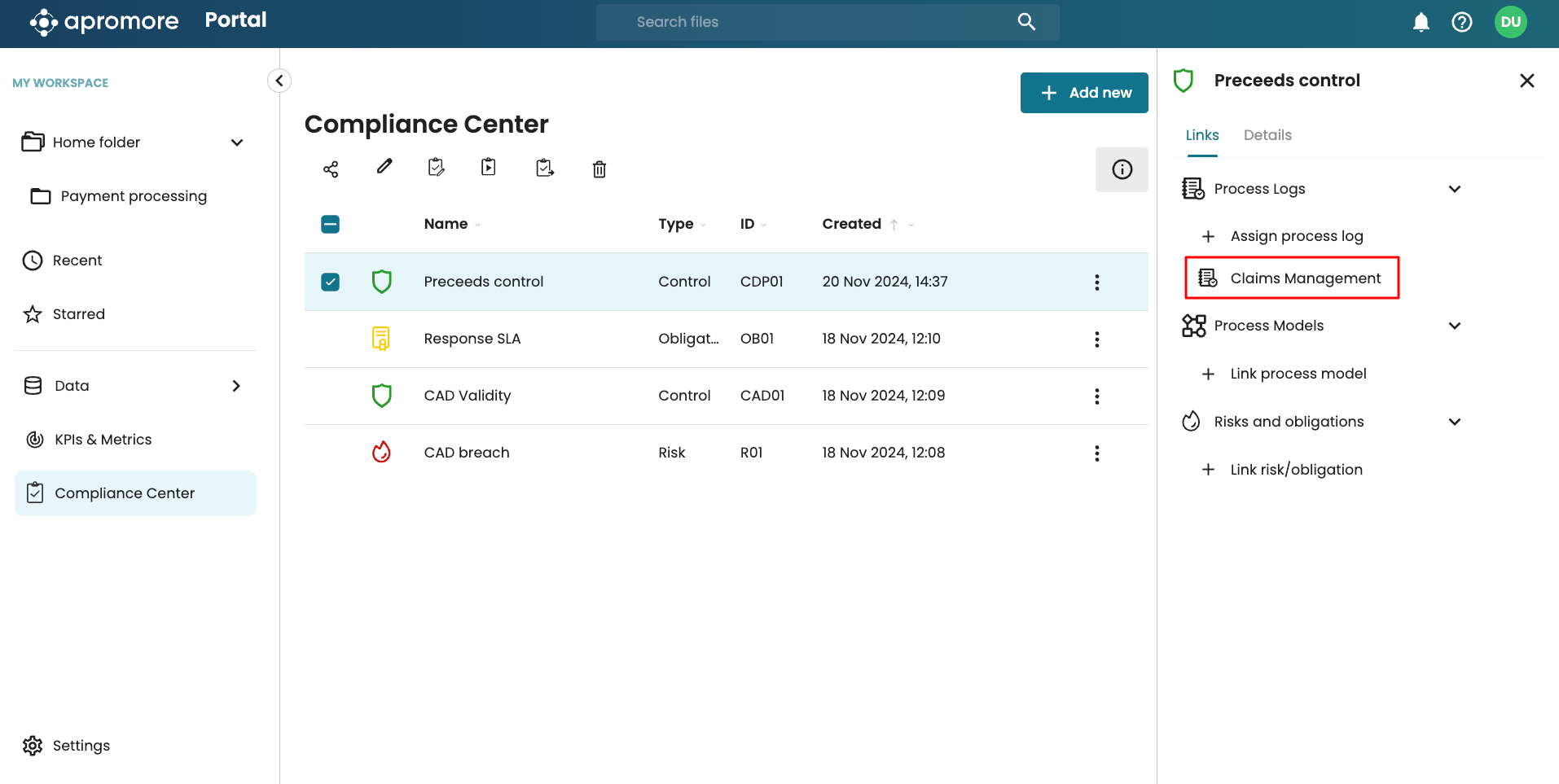Click the trash delete icon
Image resolution: width=1559 pixels, height=784 pixels.
pyautogui.click(x=599, y=169)
